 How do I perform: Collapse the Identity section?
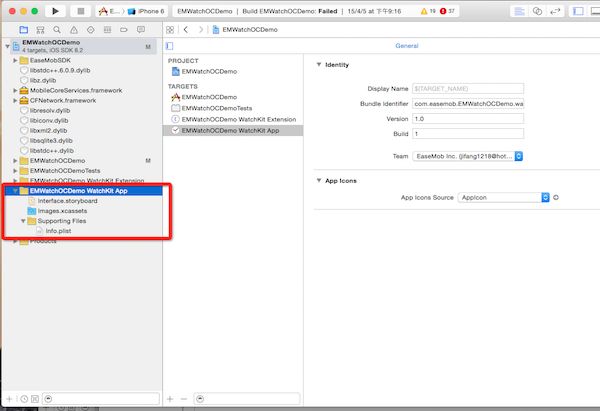[318, 64]
